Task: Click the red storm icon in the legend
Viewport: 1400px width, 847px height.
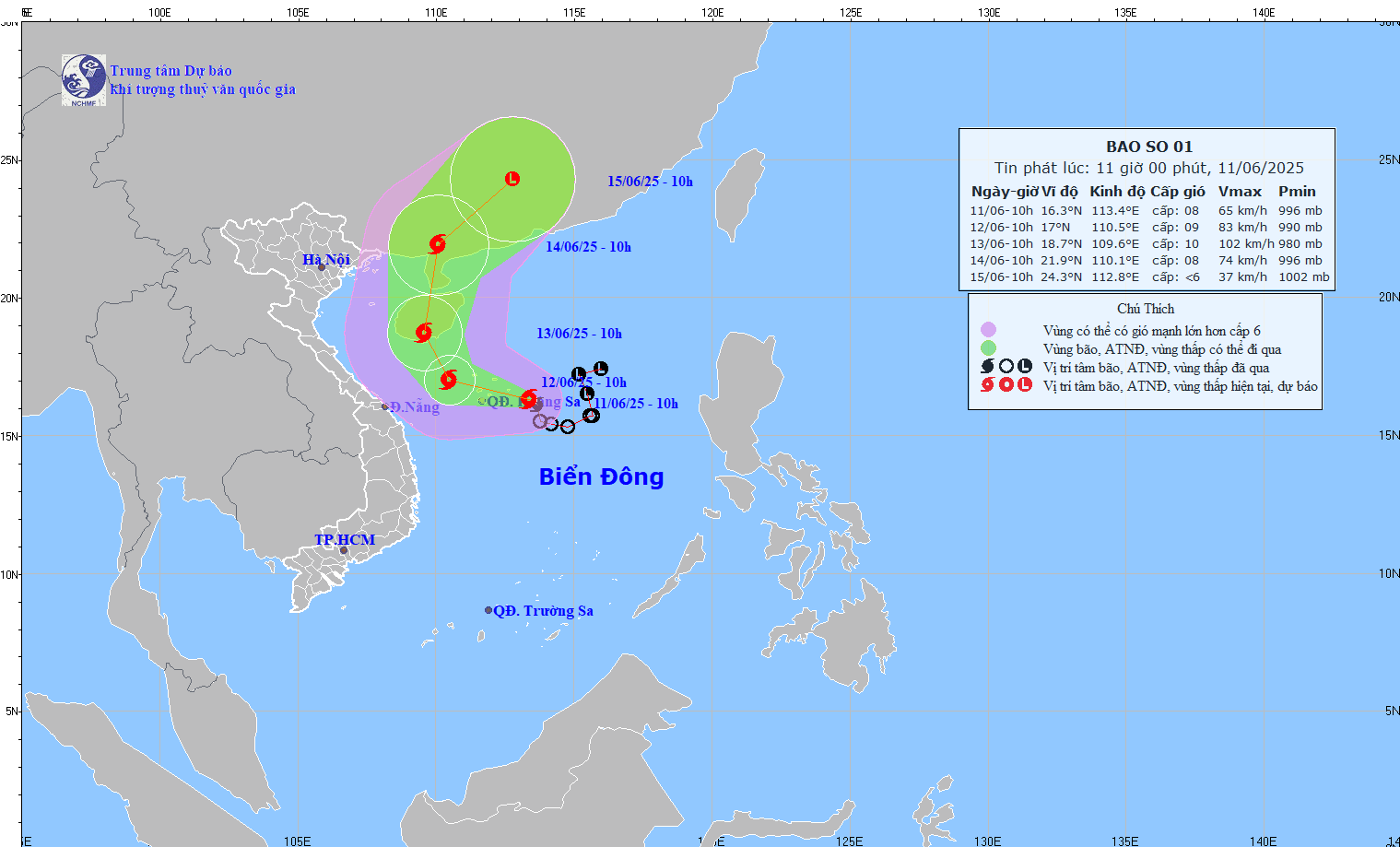Action: coord(987,385)
